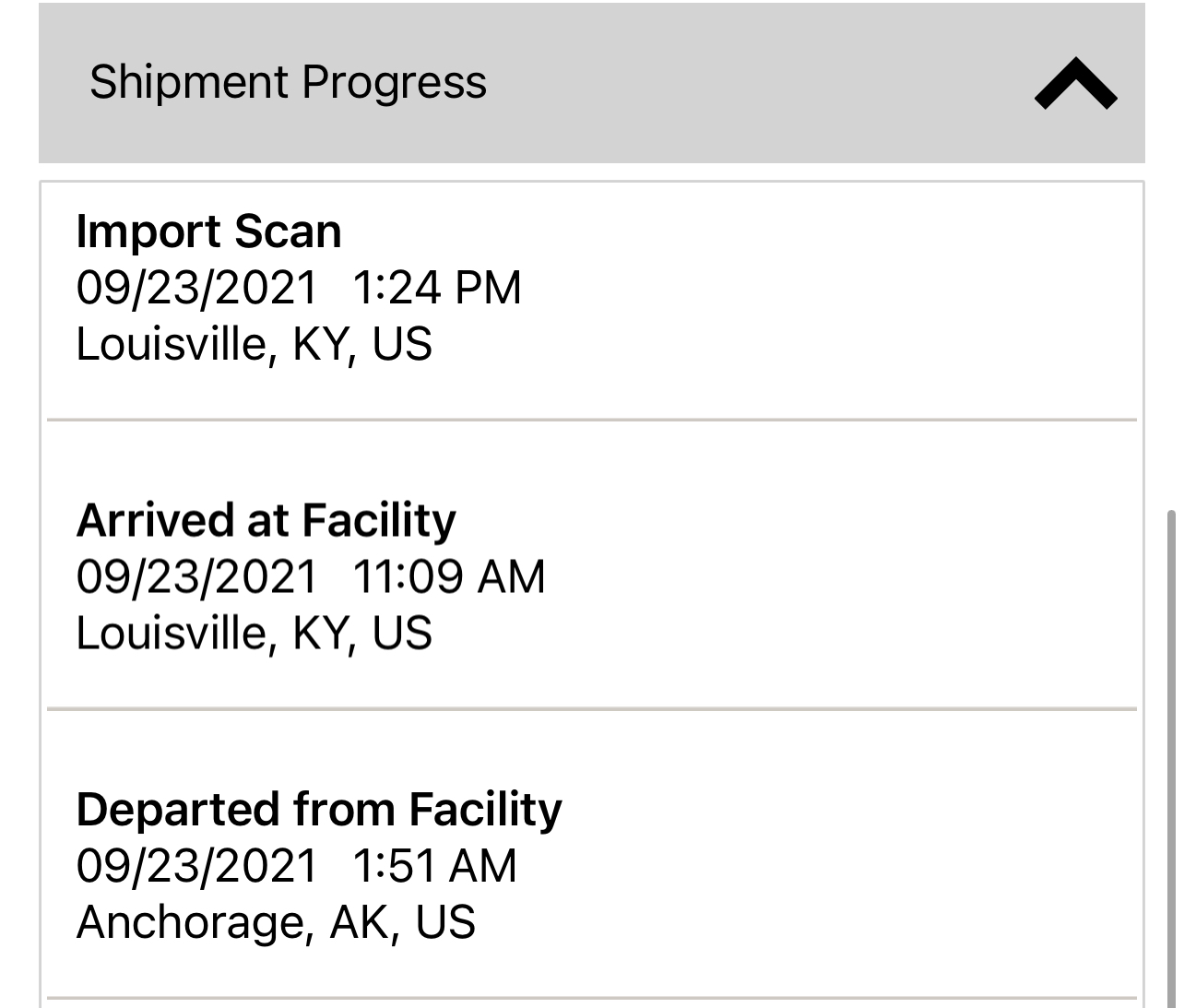Select the Arrived at Facility heading
Image resolution: width=1184 pixels, height=1008 pixels.
[266, 520]
